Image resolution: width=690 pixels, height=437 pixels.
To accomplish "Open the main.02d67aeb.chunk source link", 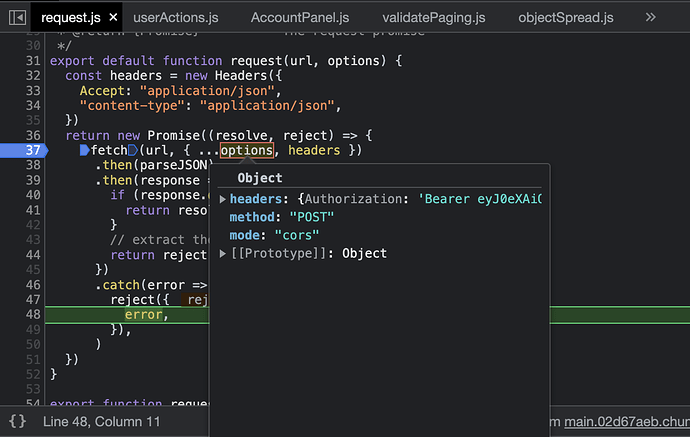I will tap(626, 422).
